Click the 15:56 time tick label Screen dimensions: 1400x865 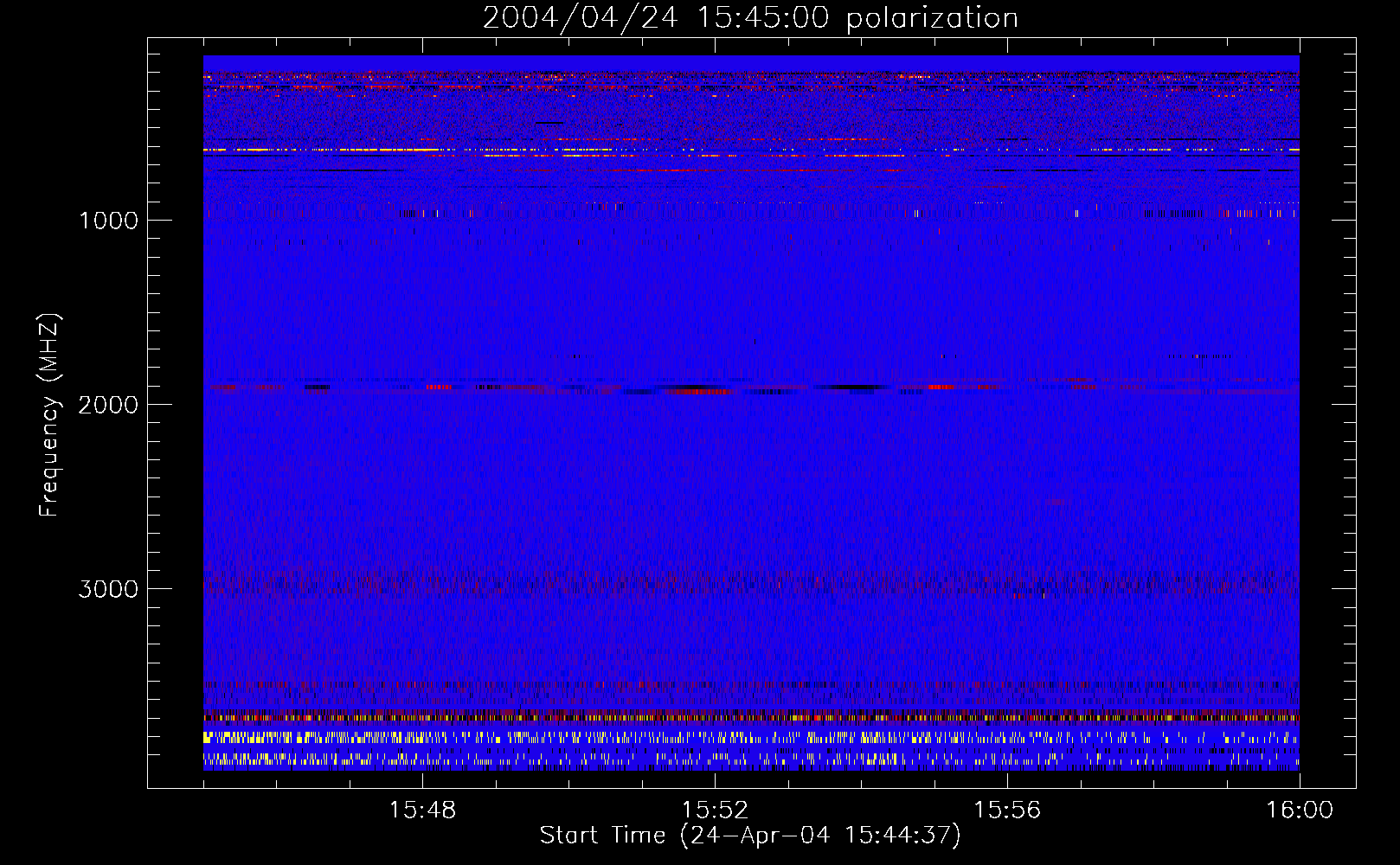[x=1007, y=811]
